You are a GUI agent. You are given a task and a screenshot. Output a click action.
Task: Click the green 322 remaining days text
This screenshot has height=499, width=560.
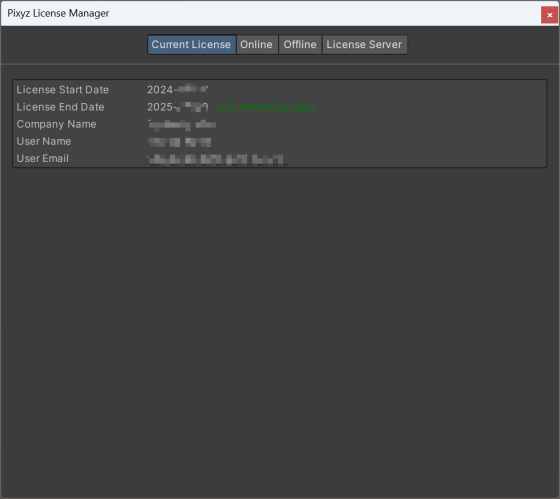[x=267, y=107]
